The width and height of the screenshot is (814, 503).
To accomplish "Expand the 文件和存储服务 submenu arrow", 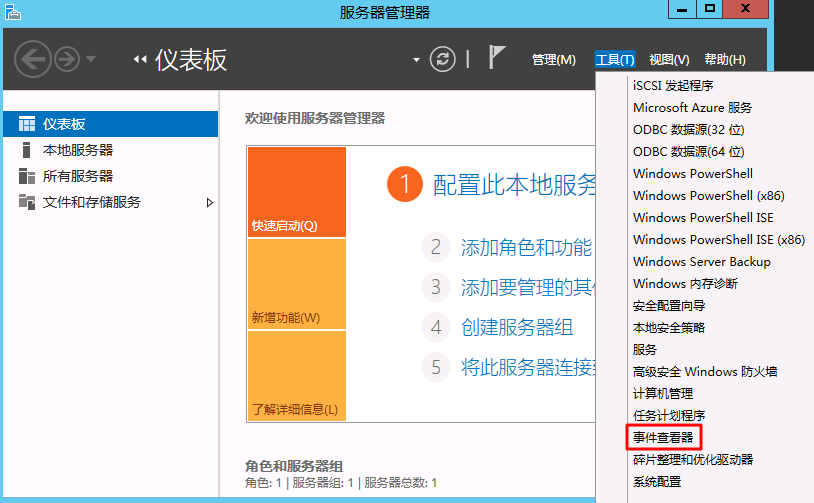I will pos(210,202).
